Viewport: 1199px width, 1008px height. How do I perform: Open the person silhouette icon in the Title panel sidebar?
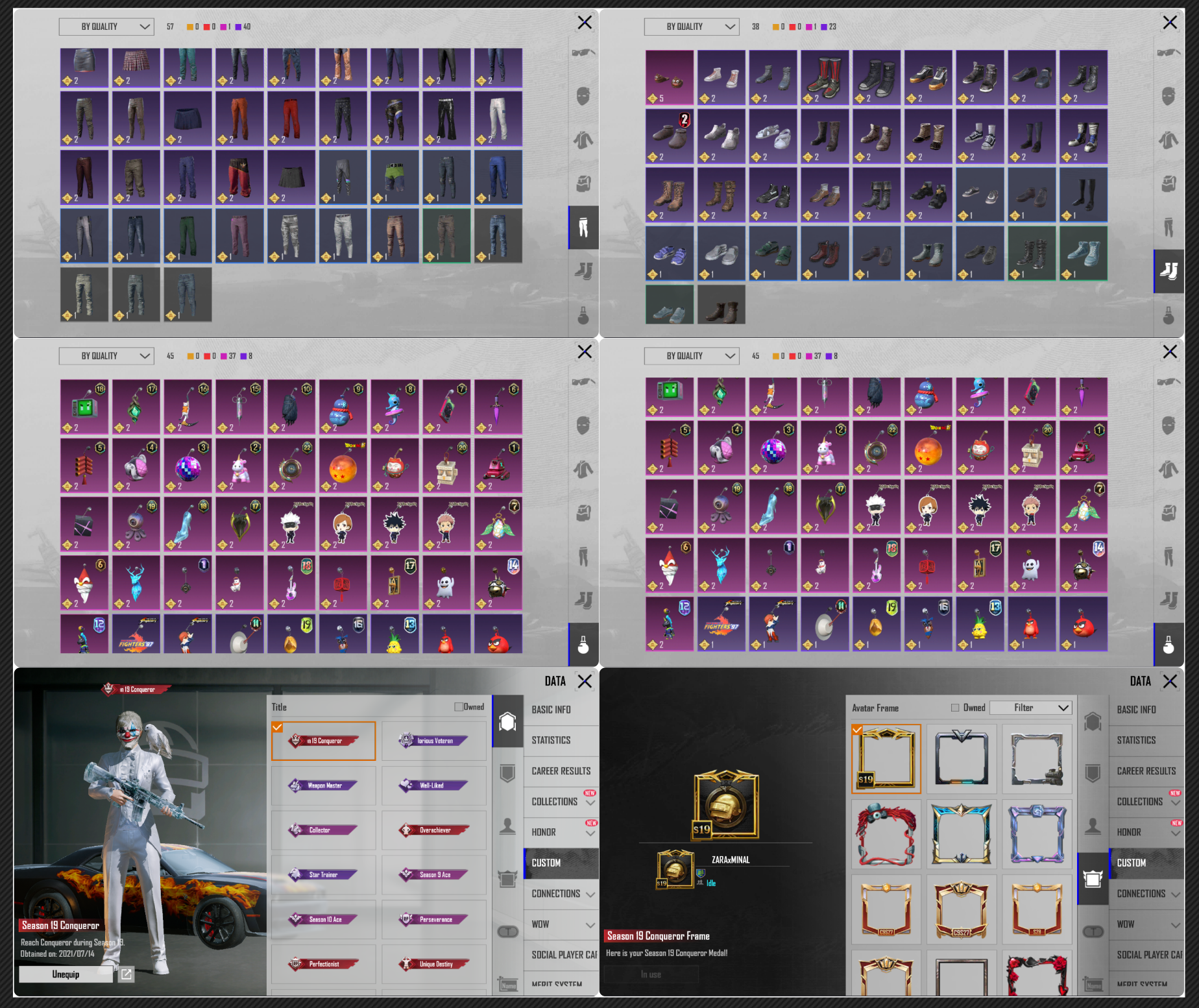[x=507, y=826]
